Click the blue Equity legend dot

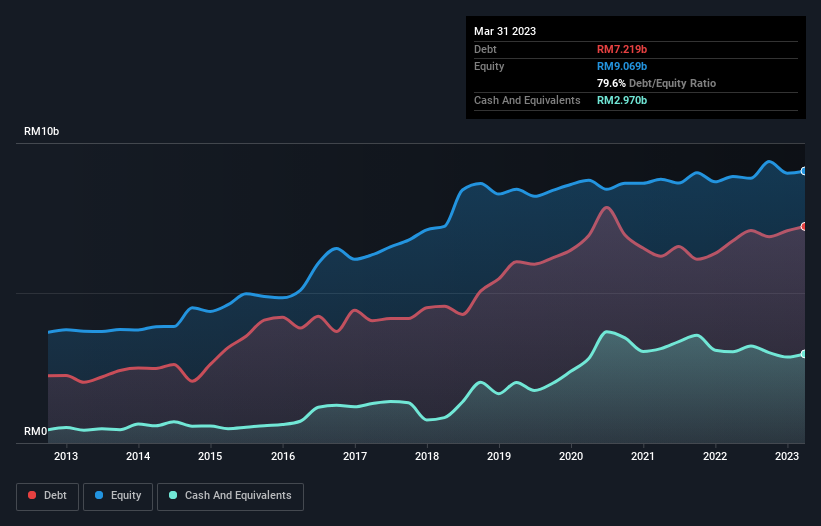(99, 495)
